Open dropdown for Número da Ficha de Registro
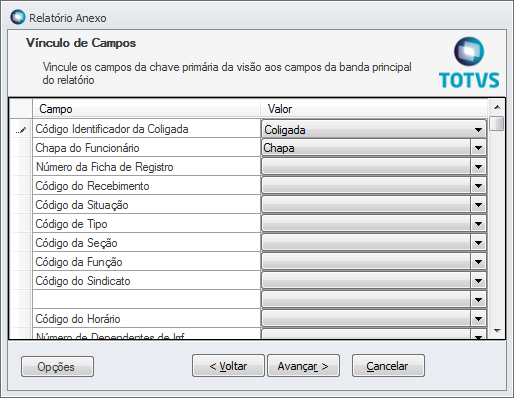 tap(478, 167)
